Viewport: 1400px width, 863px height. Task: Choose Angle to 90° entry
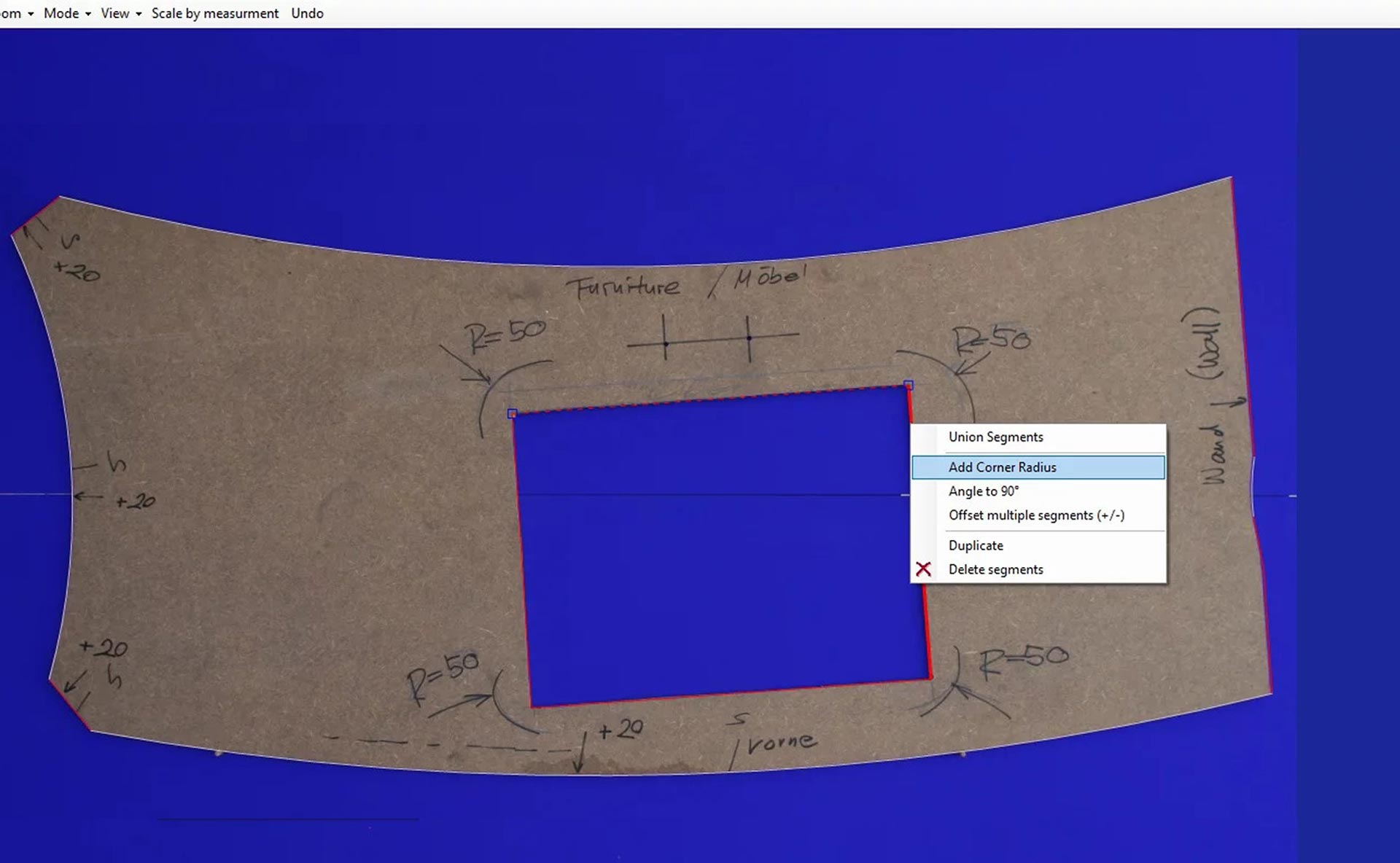983,491
